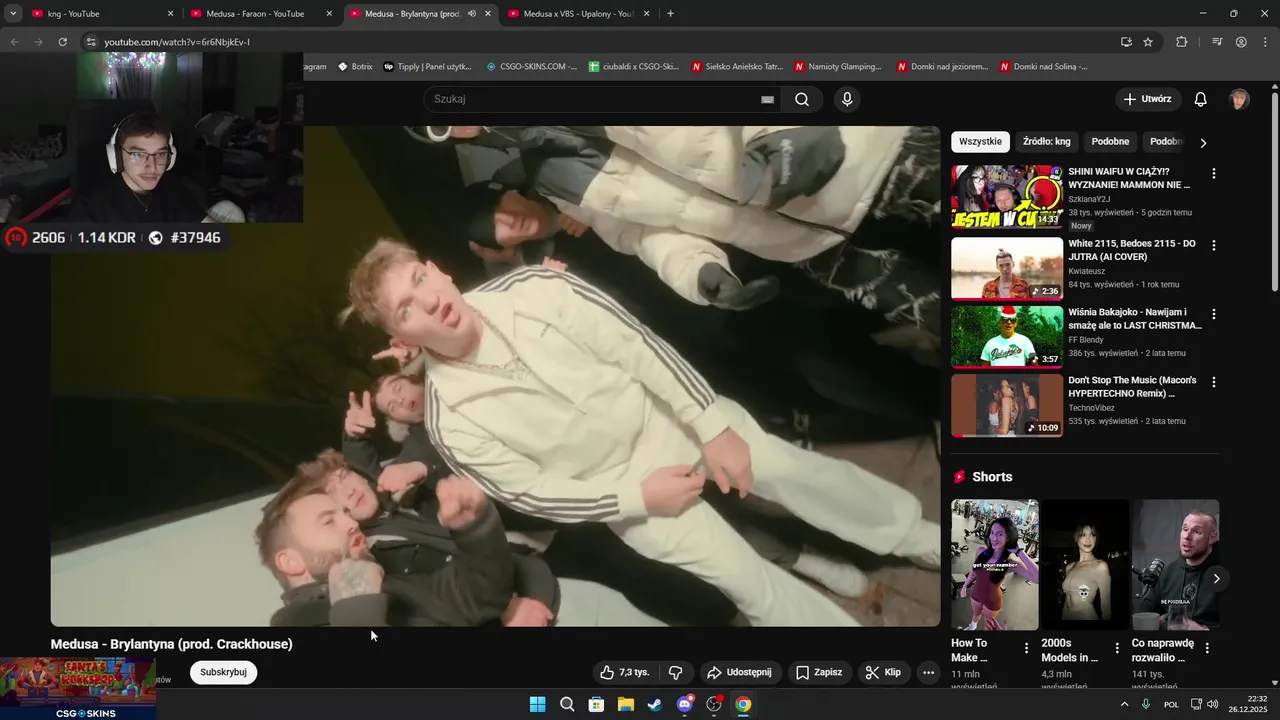Open options for Co naprawdę rozwaliło short
Viewport: 1280px width, 720px height.
coord(1207,648)
